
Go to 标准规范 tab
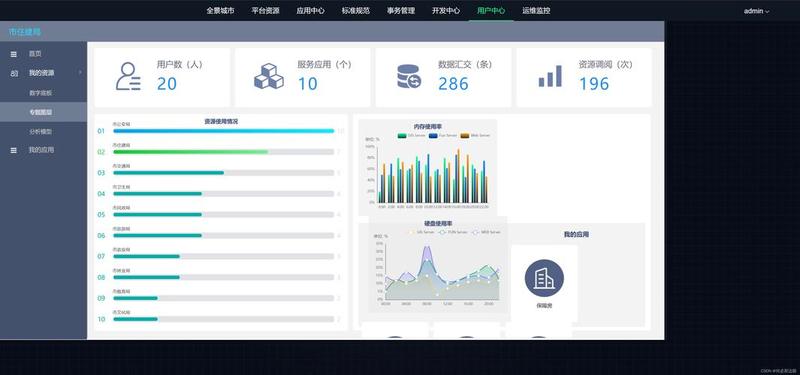356,10
